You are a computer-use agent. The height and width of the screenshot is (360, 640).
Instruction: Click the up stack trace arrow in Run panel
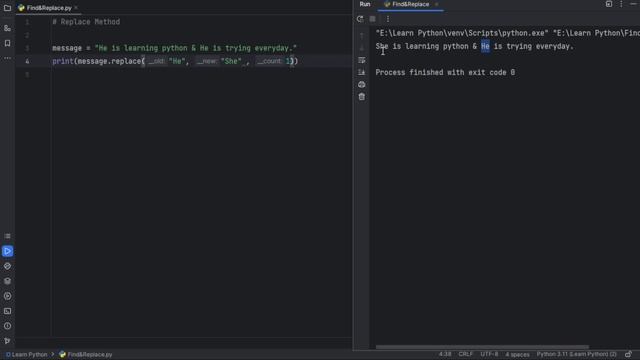[x=362, y=36]
